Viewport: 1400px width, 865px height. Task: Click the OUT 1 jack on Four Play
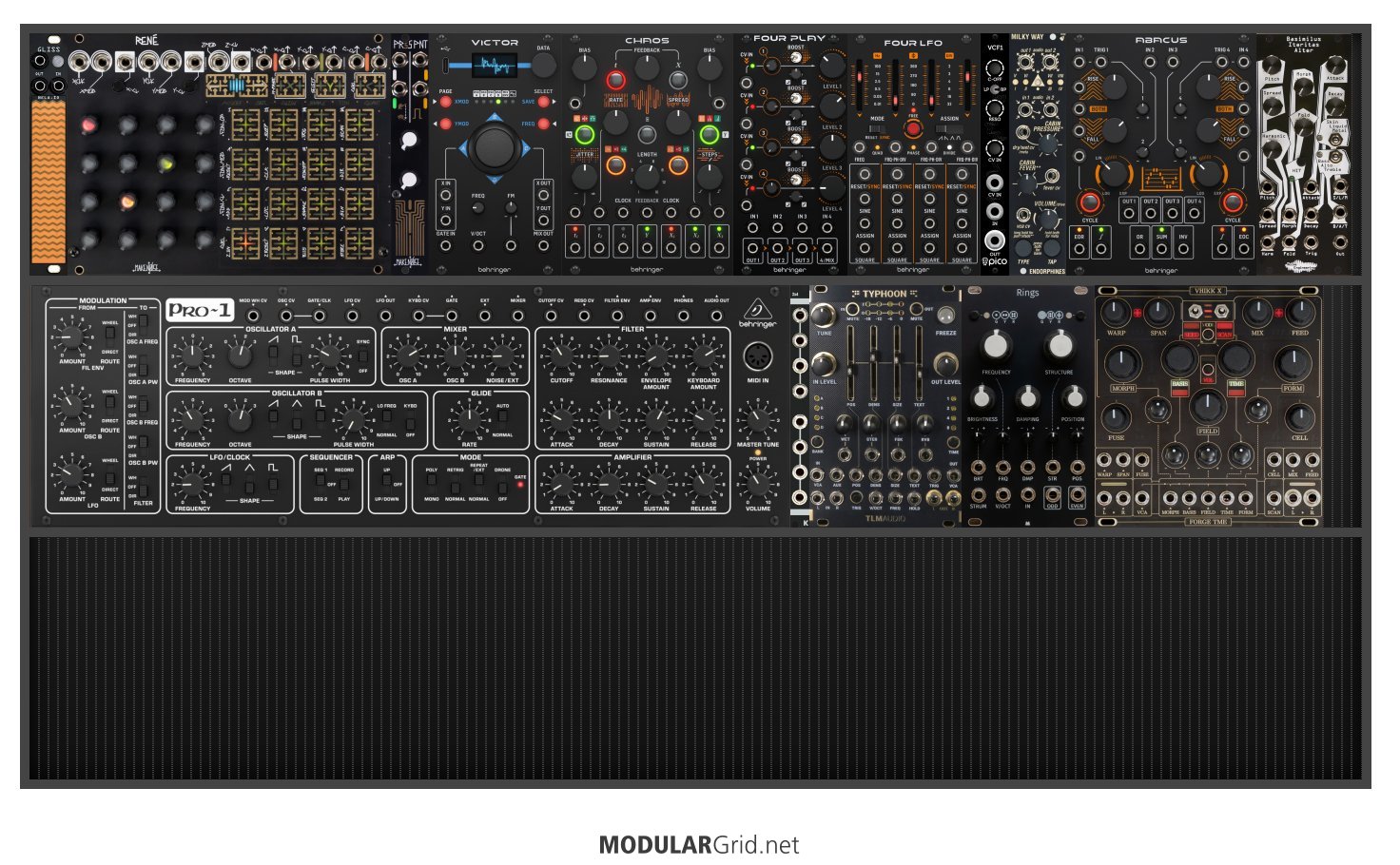(x=753, y=249)
